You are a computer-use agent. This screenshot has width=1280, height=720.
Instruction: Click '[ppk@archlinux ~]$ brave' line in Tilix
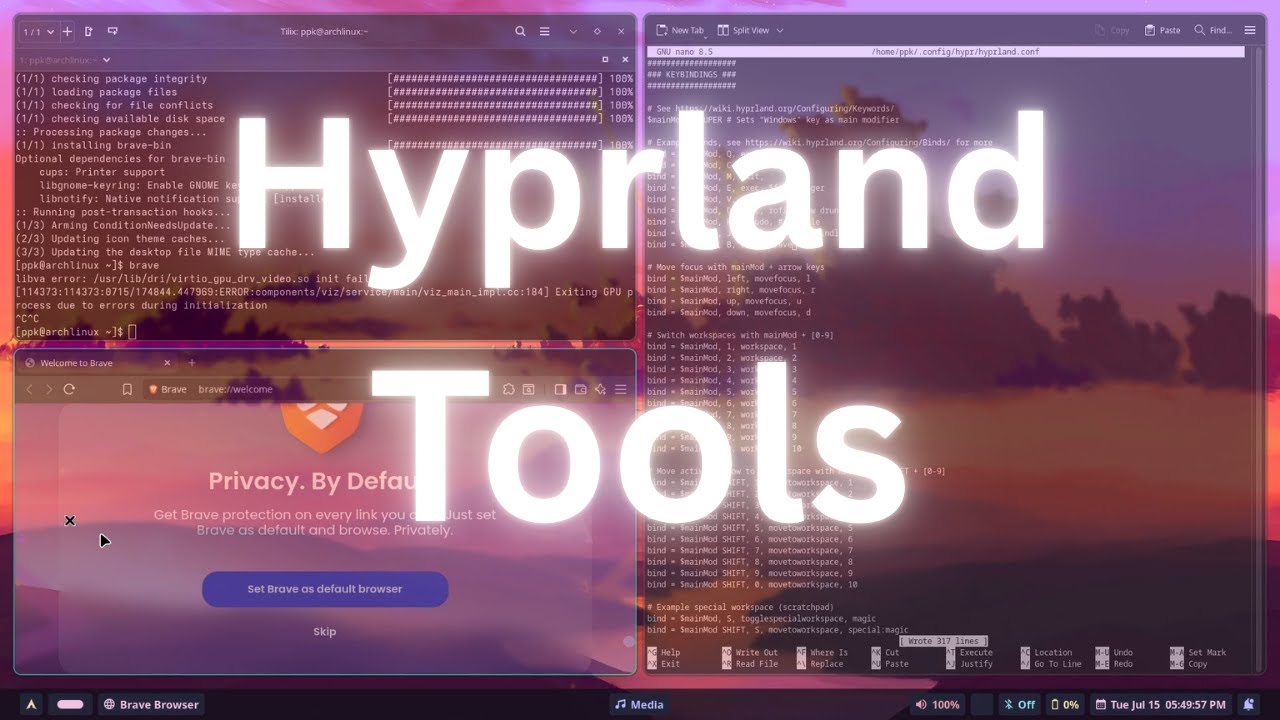[x=88, y=266]
